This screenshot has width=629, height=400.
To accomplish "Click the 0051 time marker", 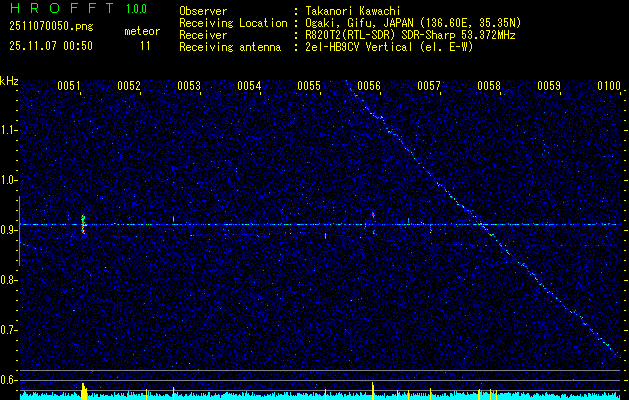I will pyautogui.click(x=69, y=87).
